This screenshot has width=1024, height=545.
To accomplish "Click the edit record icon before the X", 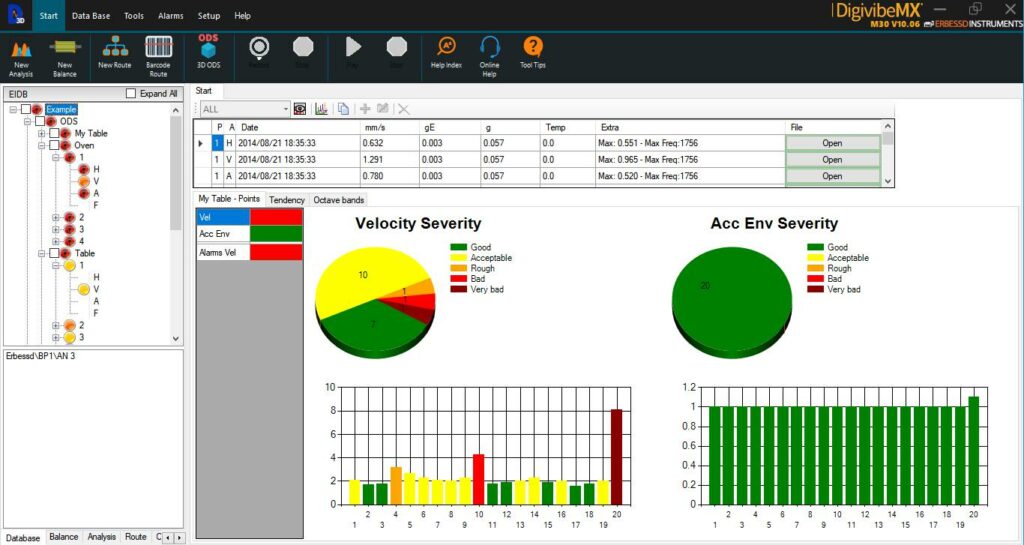I will (x=383, y=109).
